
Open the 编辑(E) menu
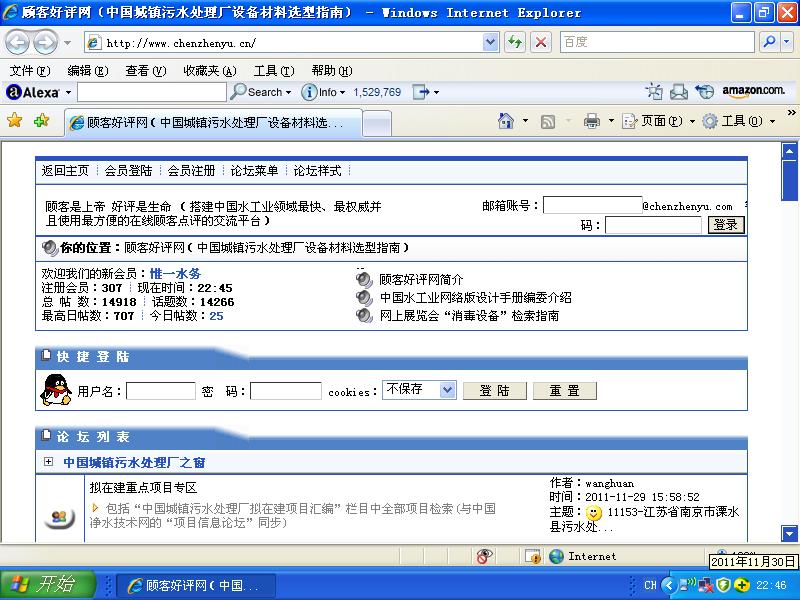(x=88, y=70)
